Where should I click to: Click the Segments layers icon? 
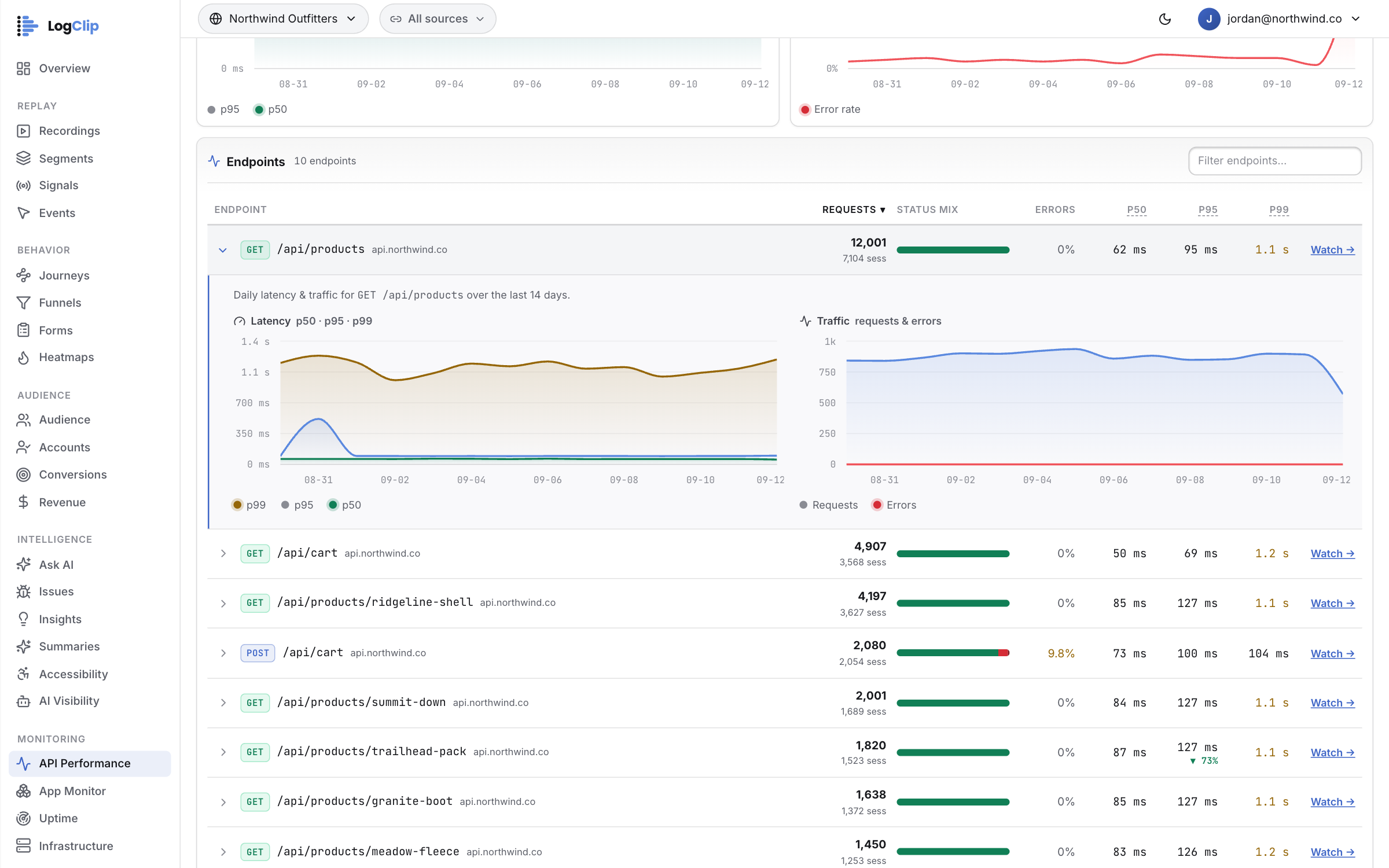pos(23,158)
